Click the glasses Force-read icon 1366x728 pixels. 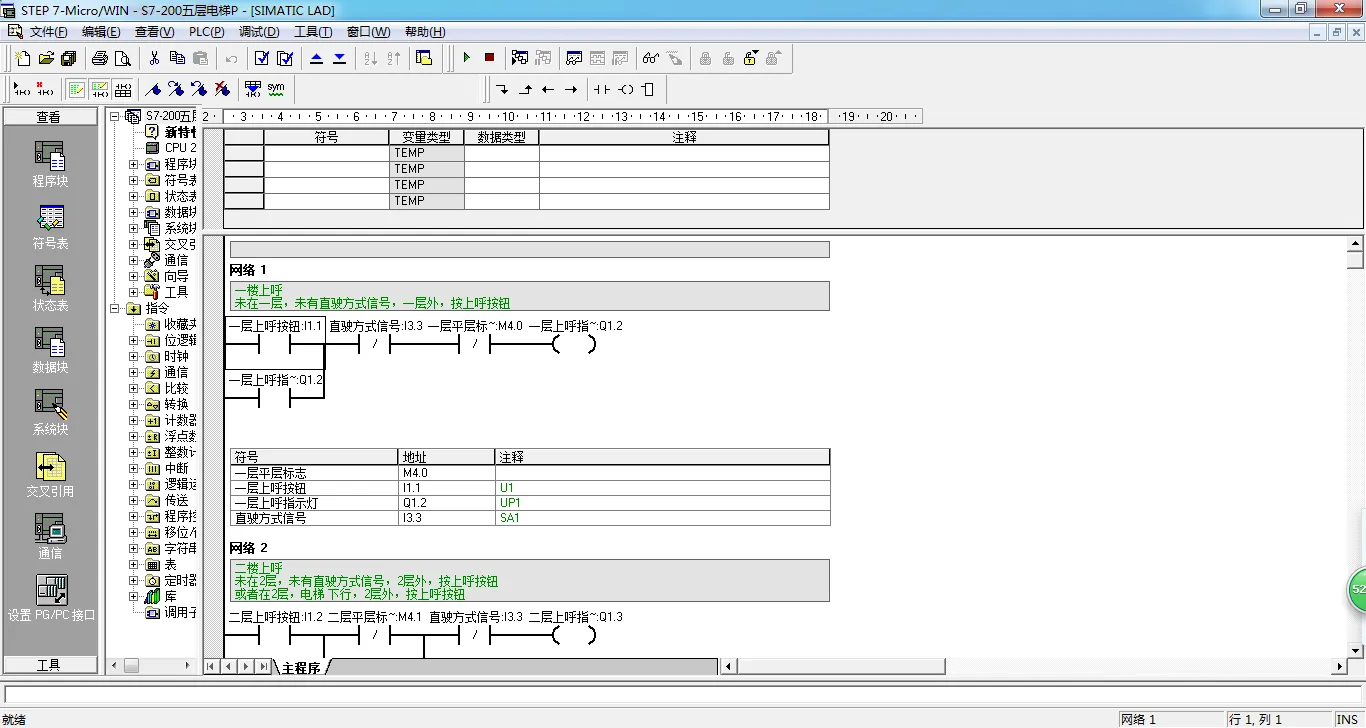(x=651, y=58)
